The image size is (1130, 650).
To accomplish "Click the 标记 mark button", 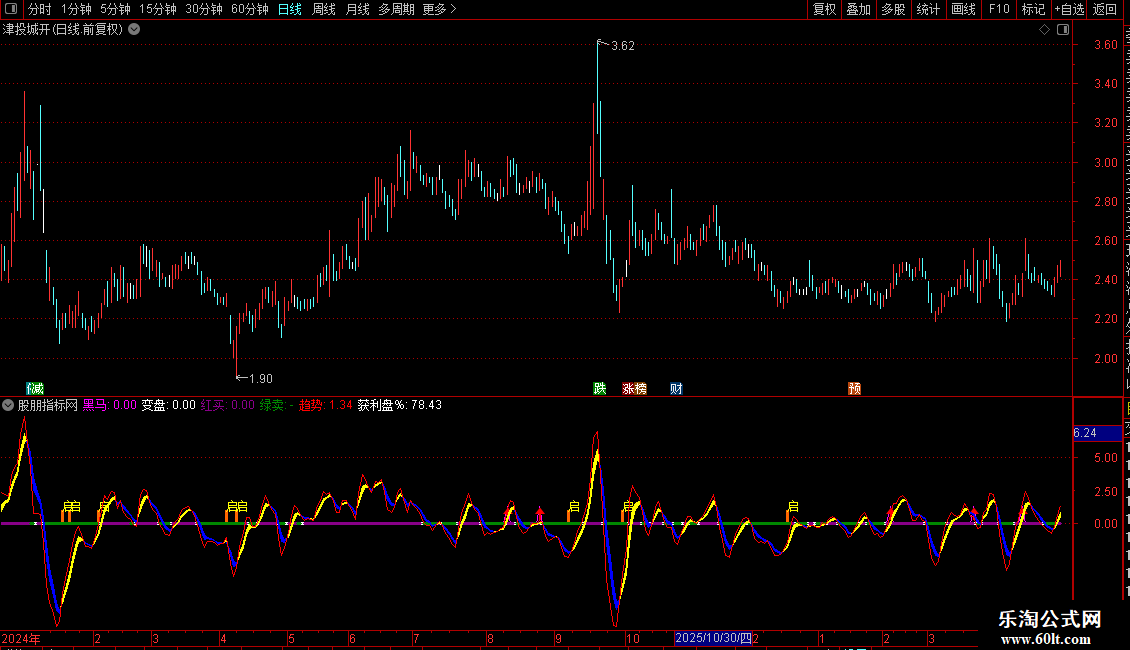I will coord(1033,9).
